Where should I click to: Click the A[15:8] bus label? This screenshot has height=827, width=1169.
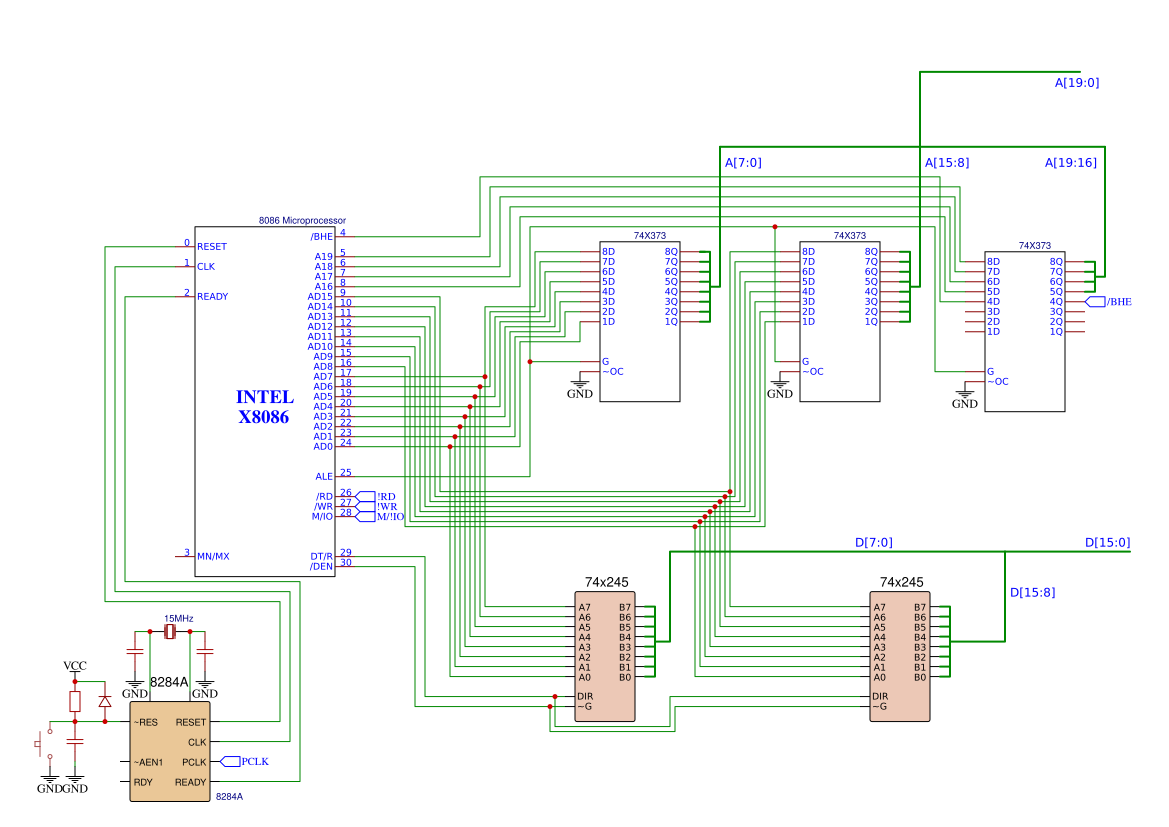coord(947,163)
